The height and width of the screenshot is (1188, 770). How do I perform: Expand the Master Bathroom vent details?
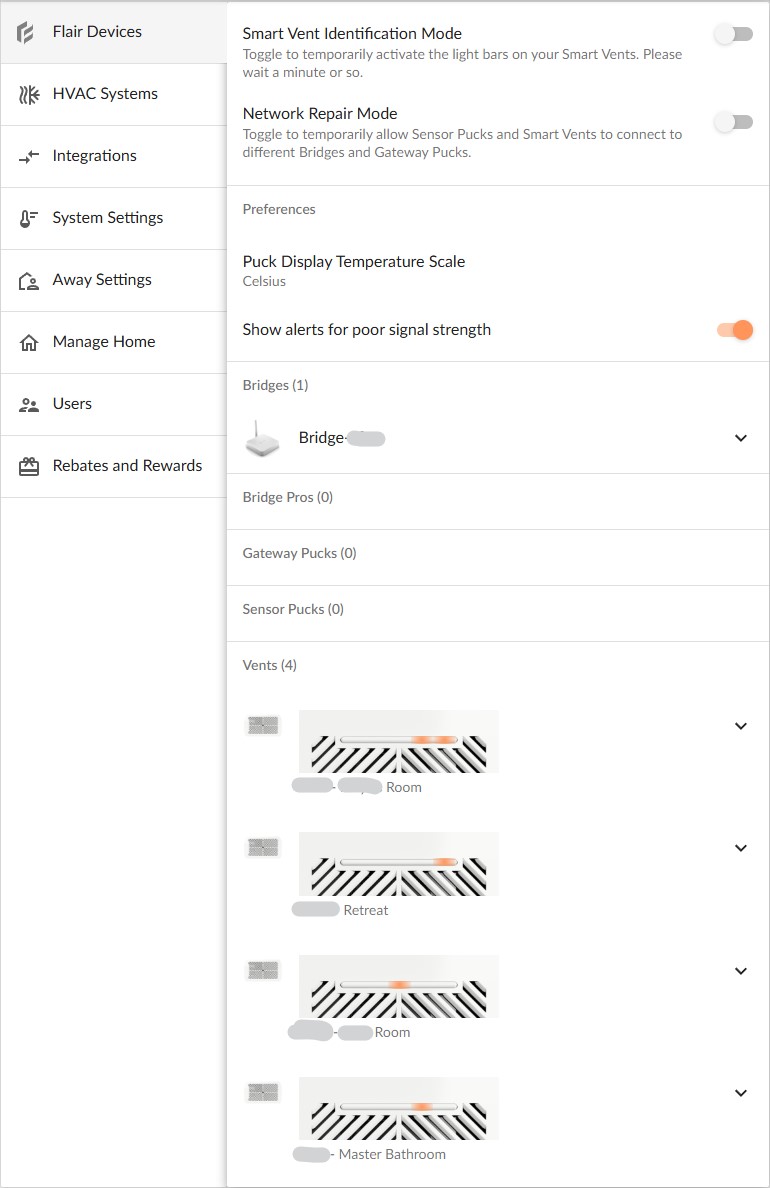click(x=741, y=1093)
